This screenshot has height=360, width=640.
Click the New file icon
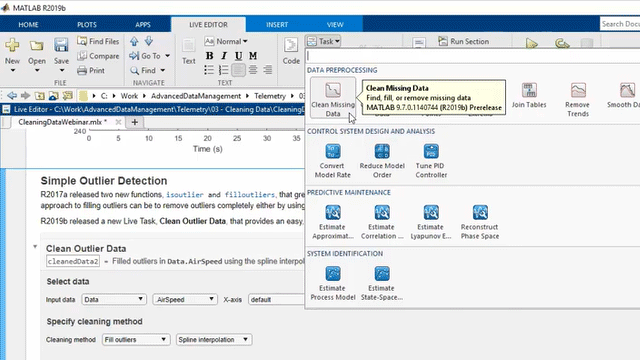click(12, 45)
